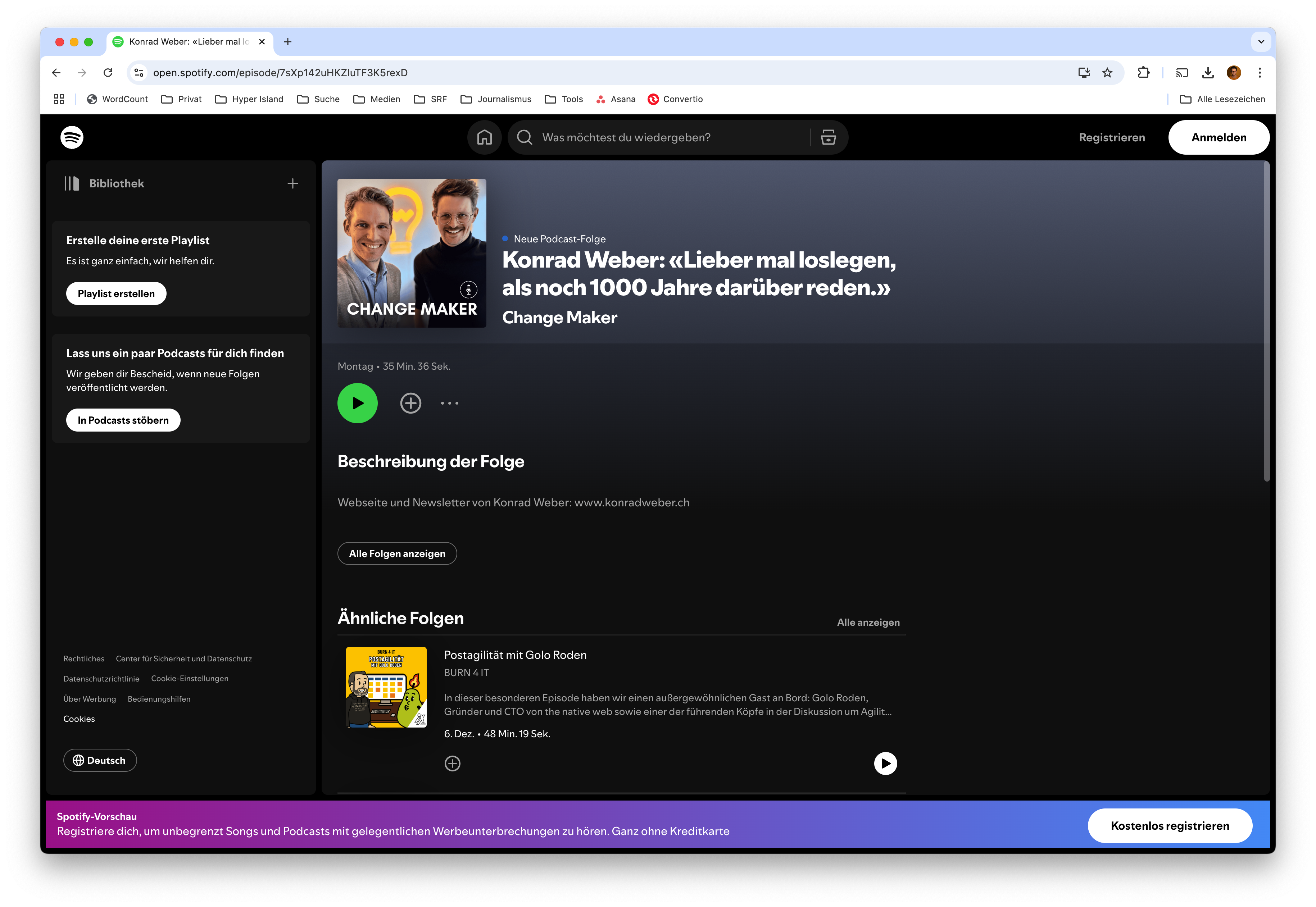This screenshot has height=907, width=1316.
Task: Bookmark page with the star icon
Action: click(x=1107, y=73)
